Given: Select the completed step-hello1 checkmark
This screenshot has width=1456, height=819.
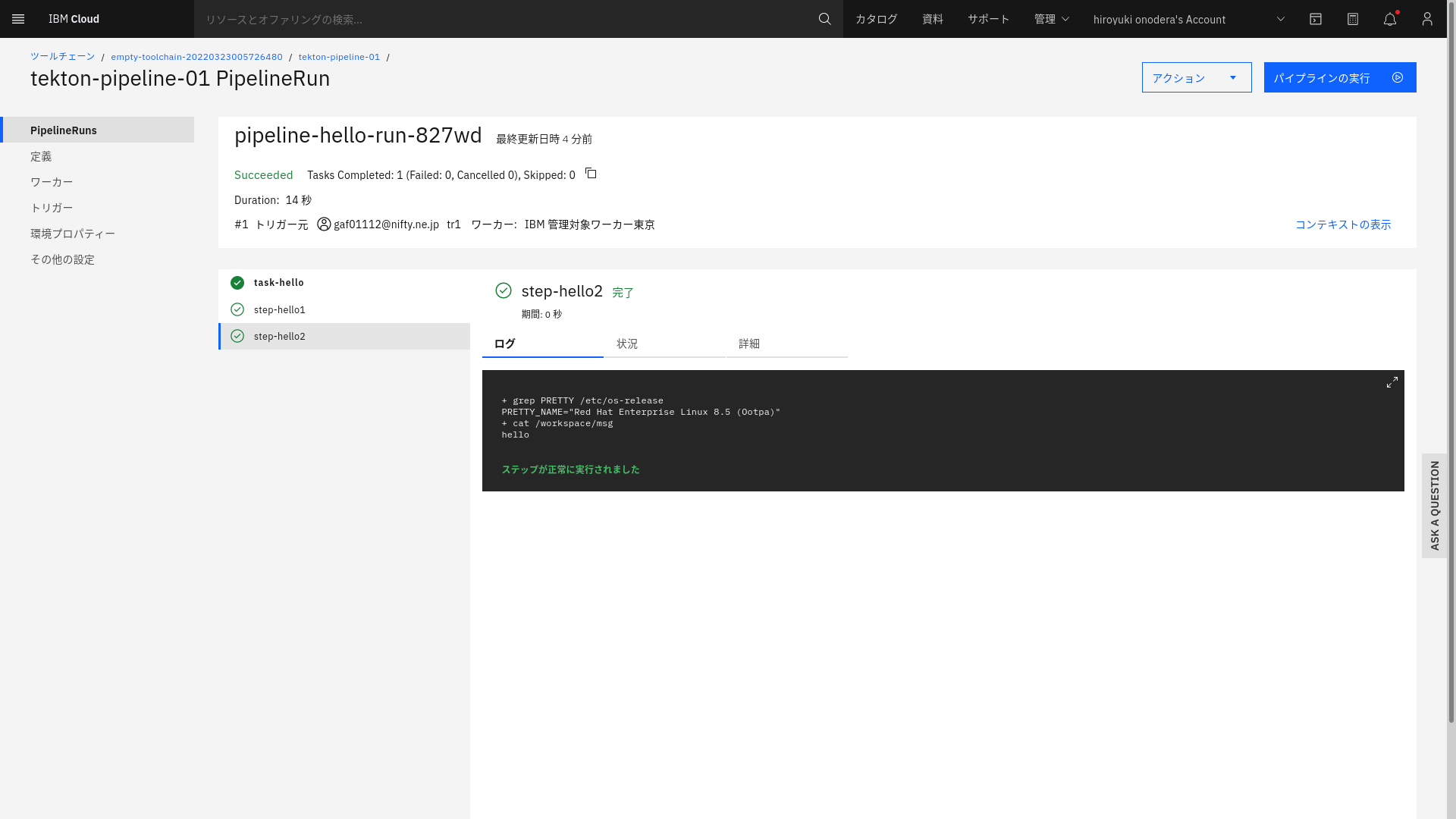Looking at the screenshot, I should pyautogui.click(x=237, y=309).
